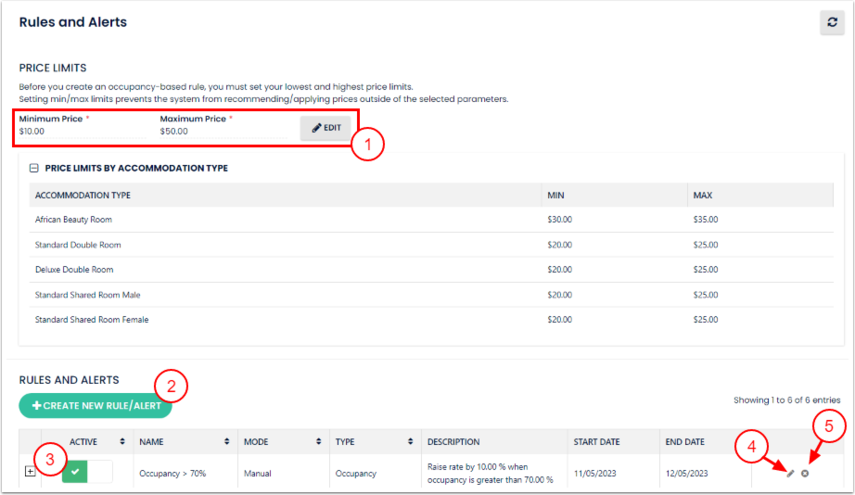The height and width of the screenshot is (495, 855).
Task: Toggle the Active switch for Occupancy > 70%
Action: pos(87,472)
